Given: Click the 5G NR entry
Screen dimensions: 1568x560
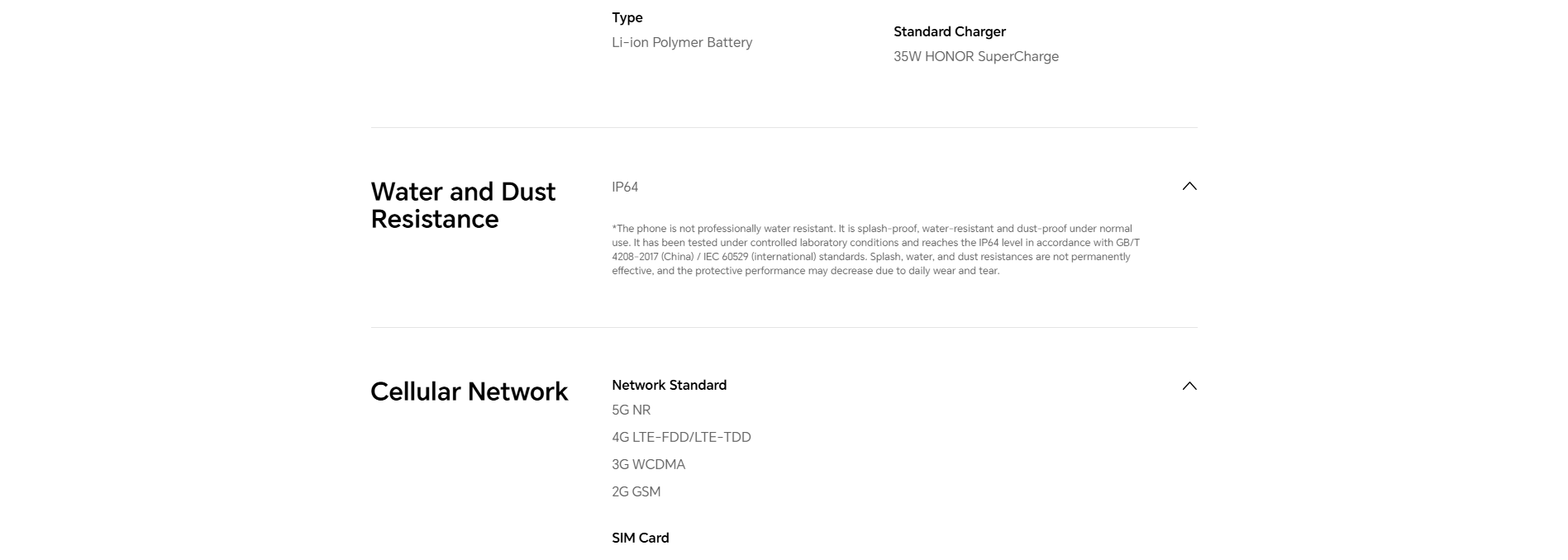Looking at the screenshot, I should (631, 410).
